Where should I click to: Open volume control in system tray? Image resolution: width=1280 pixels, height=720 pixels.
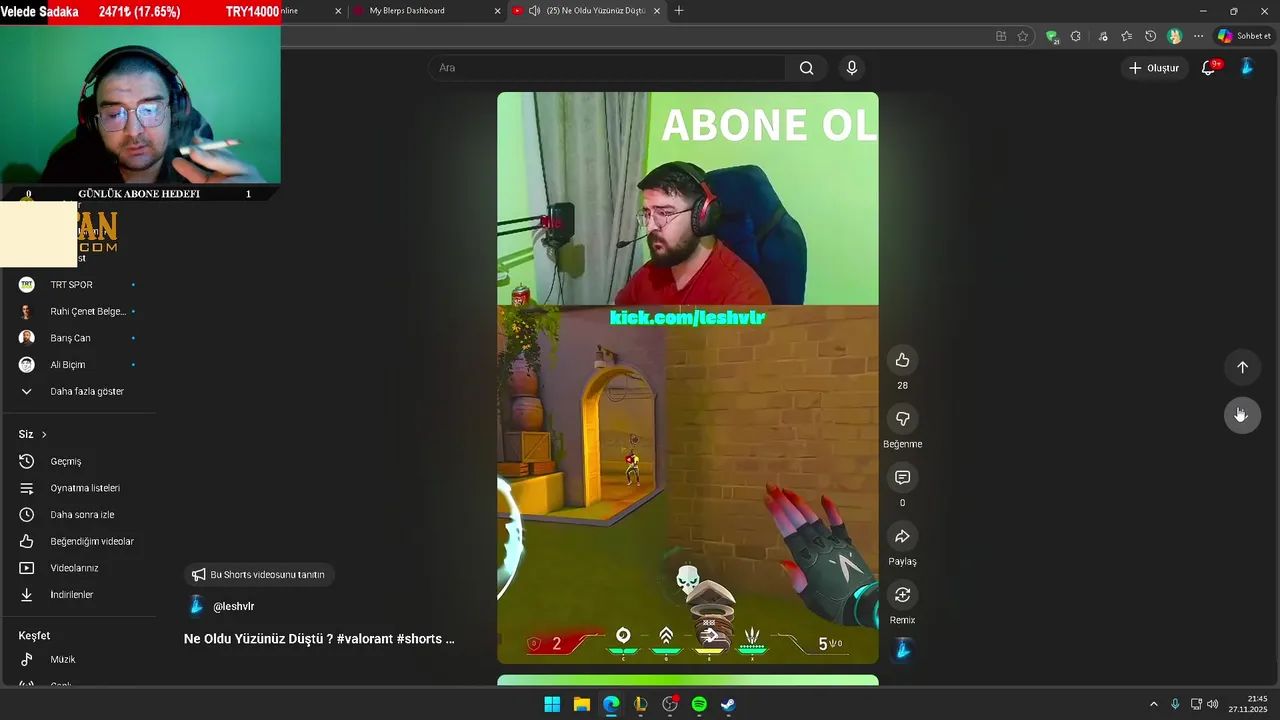pyautogui.click(x=1213, y=704)
